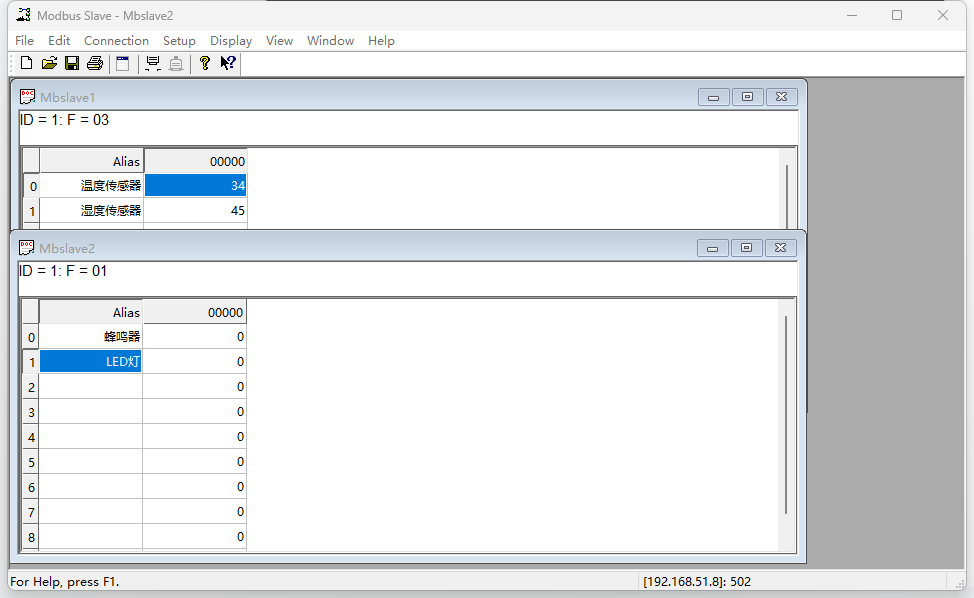Maximize the main Modbus Slave window

pos(897,15)
